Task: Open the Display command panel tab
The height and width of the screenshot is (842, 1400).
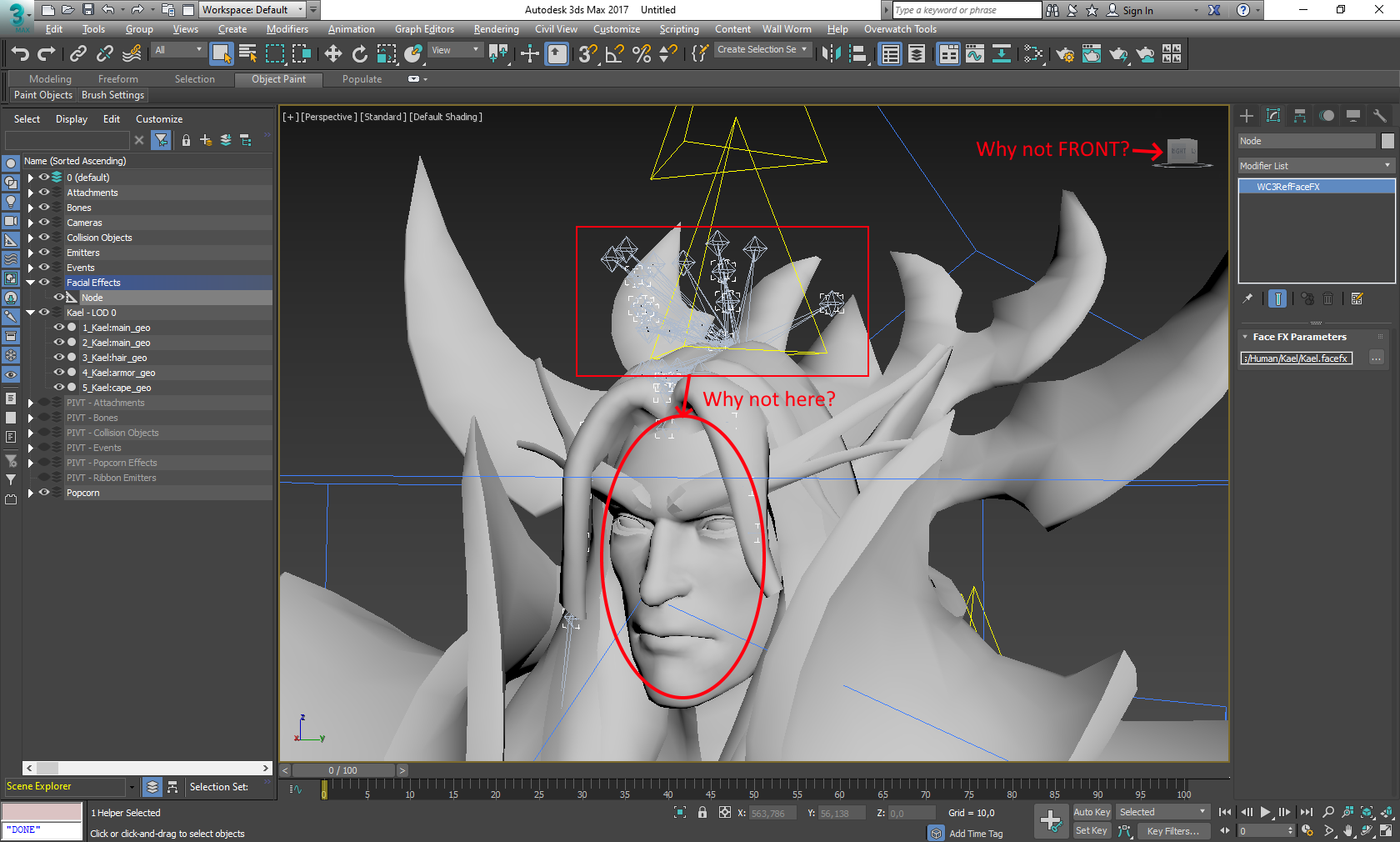Action: pyautogui.click(x=1353, y=116)
